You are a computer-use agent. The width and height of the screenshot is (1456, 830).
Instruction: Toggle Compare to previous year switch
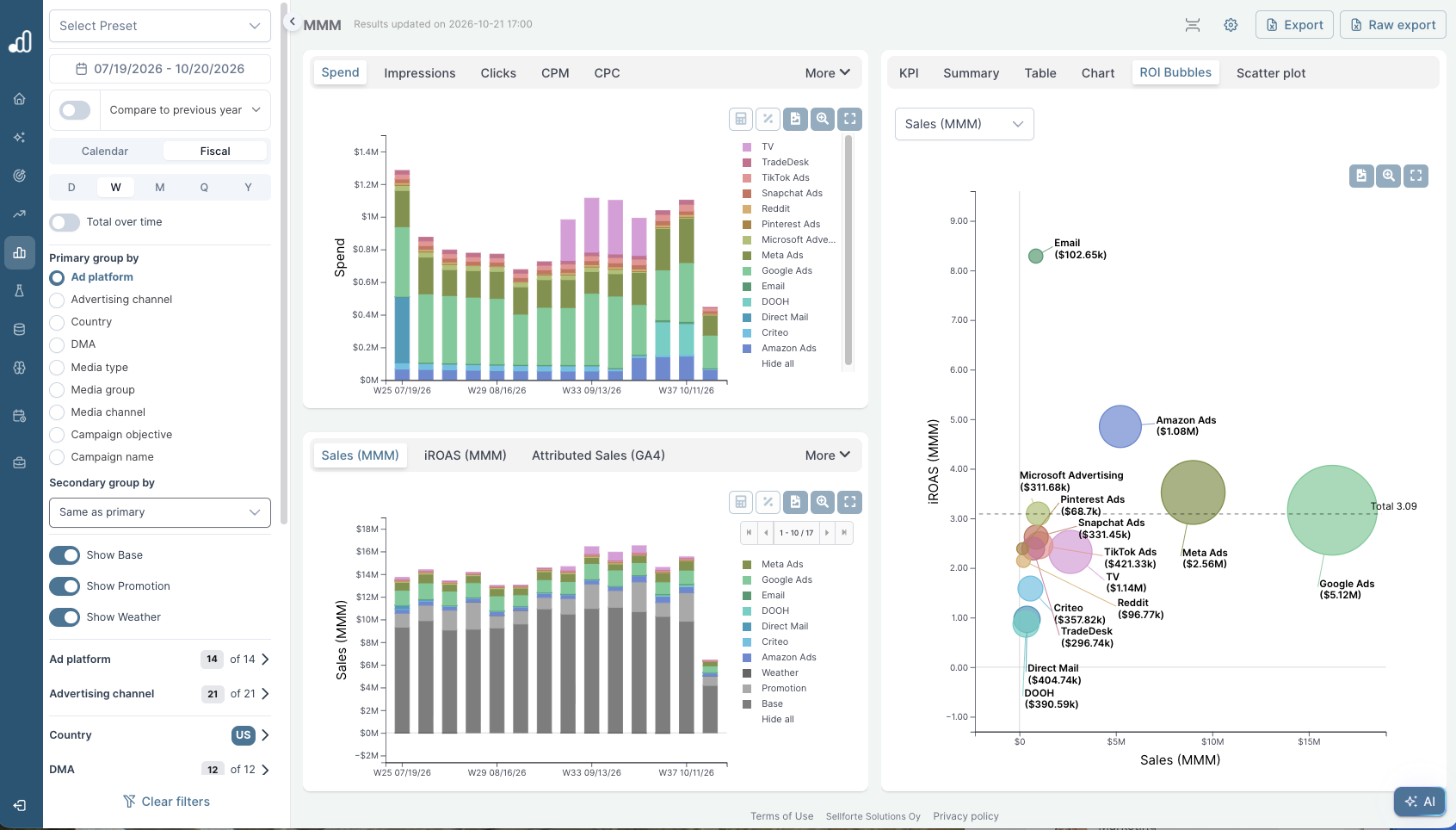point(75,110)
